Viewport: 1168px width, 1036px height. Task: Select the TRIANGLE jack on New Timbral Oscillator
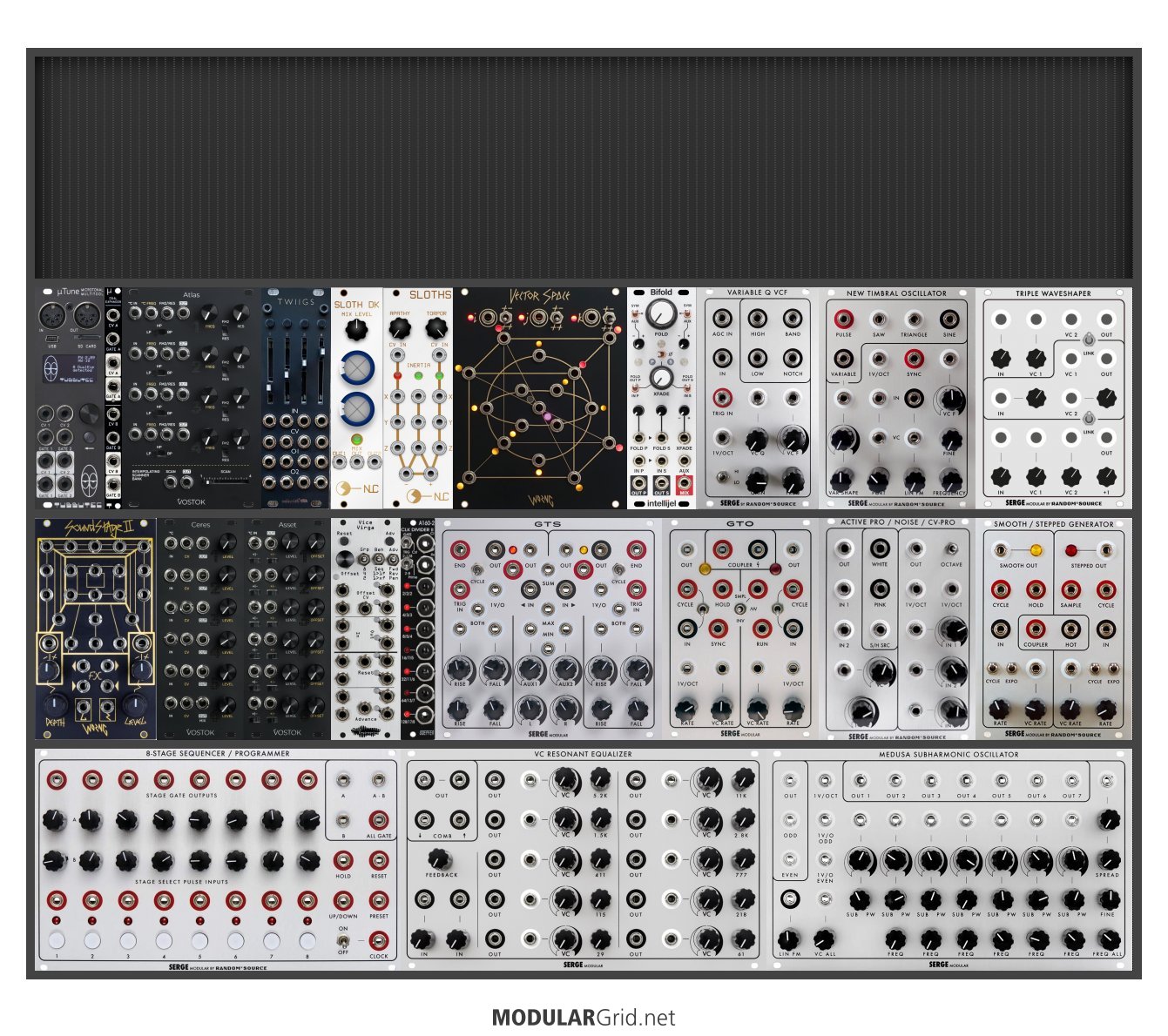coord(914,319)
